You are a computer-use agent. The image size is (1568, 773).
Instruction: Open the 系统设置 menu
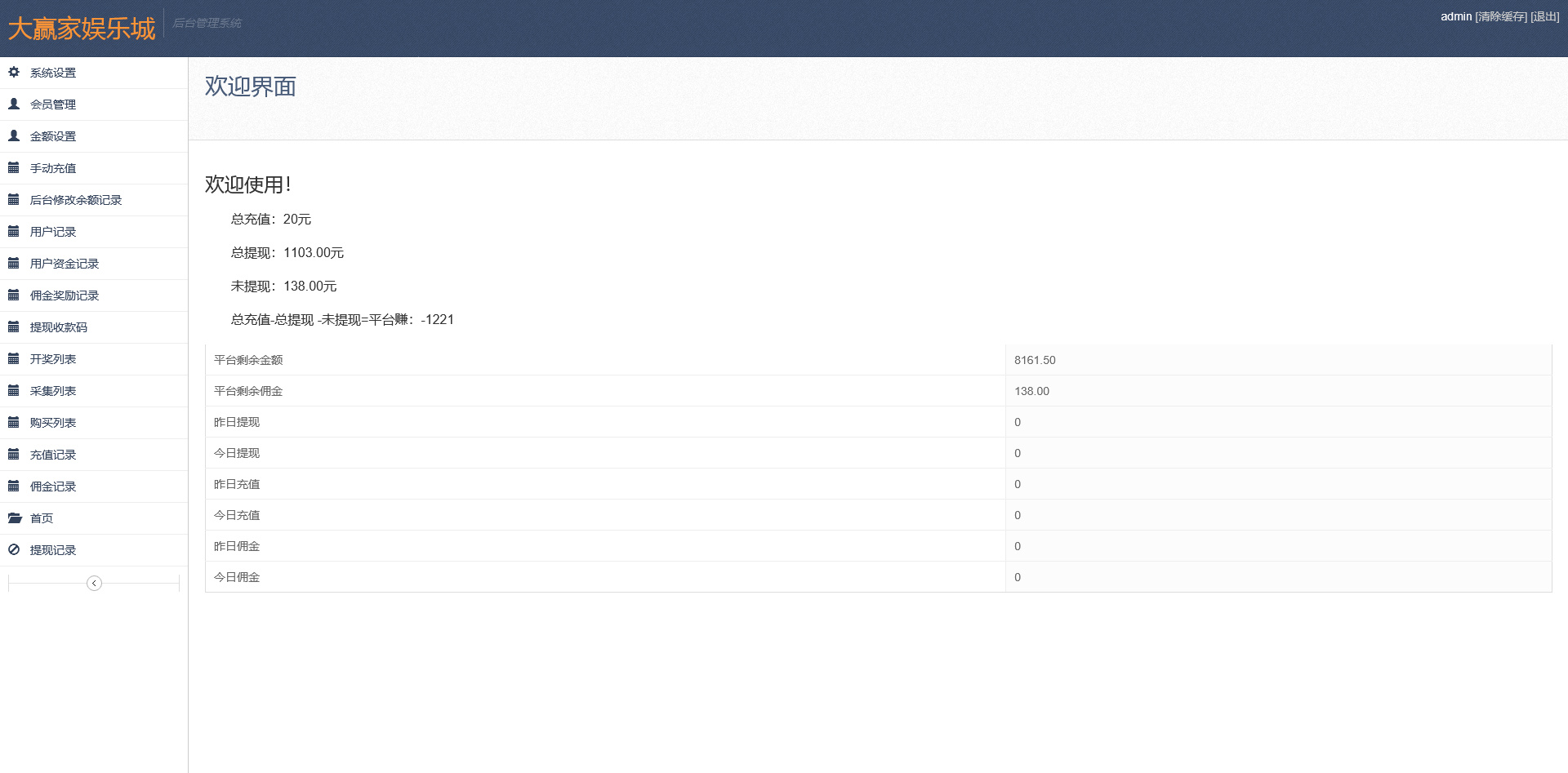coord(94,73)
